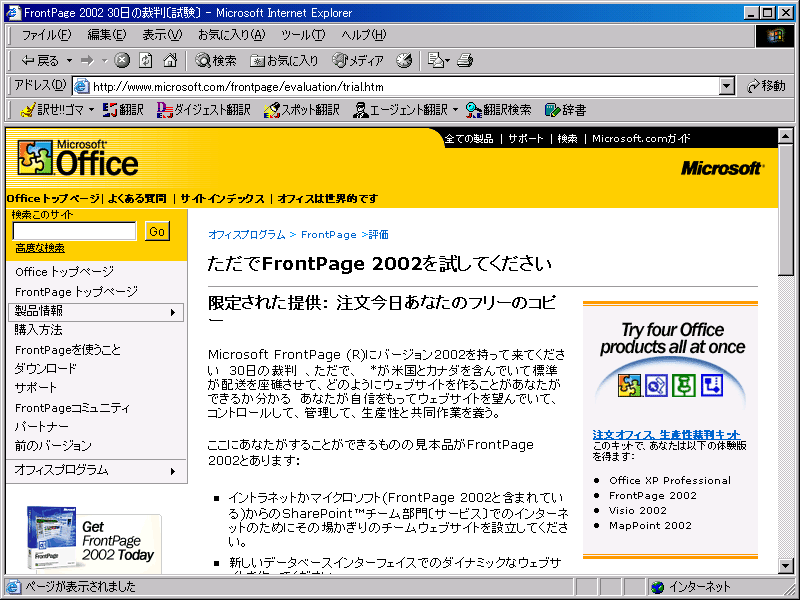Open the 表示(V) menu
This screenshot has height=600, width=800.
pos(162,35)
